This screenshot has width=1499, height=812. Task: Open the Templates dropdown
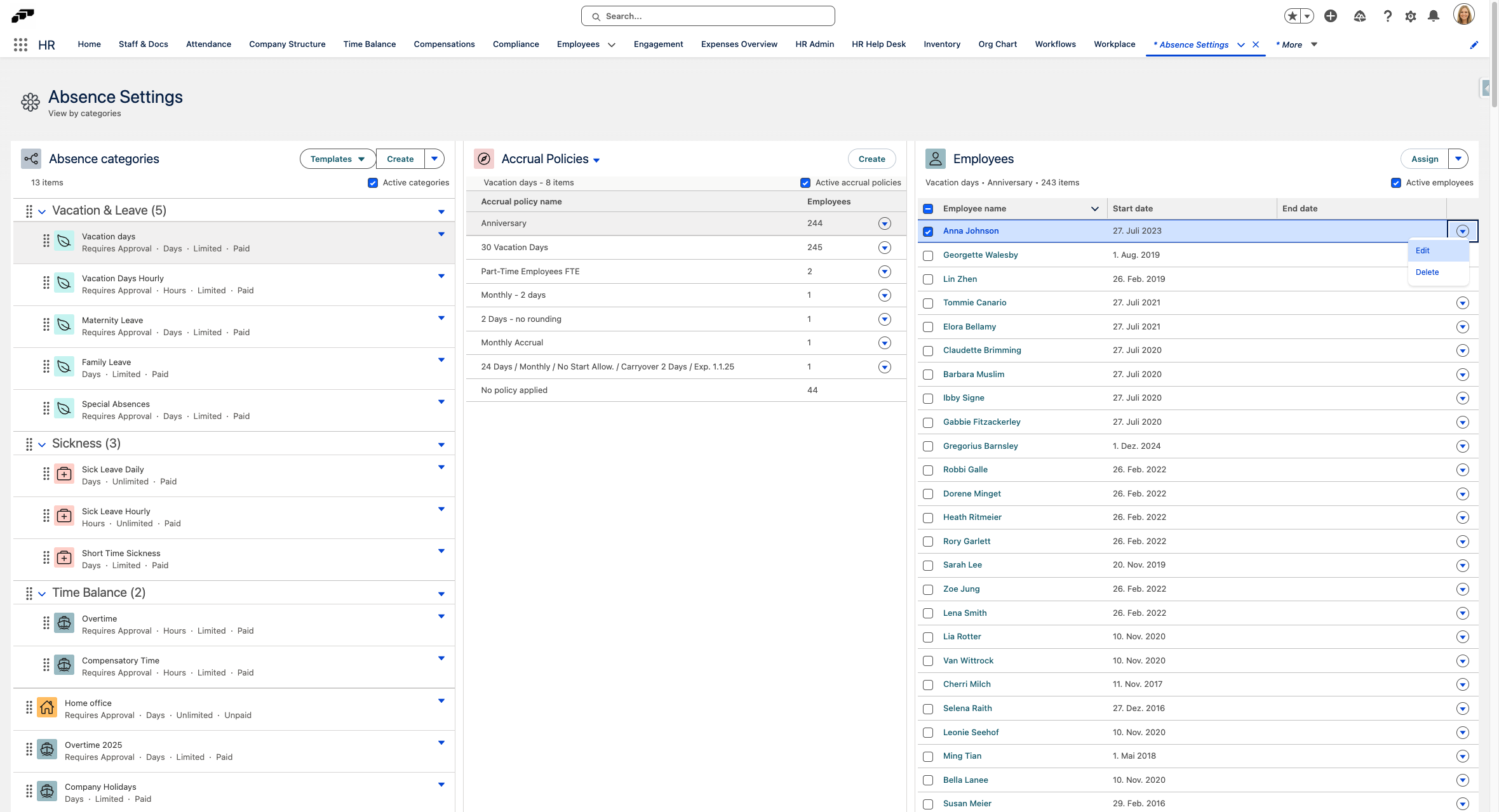pyautogui.click(x=337, y=159)
